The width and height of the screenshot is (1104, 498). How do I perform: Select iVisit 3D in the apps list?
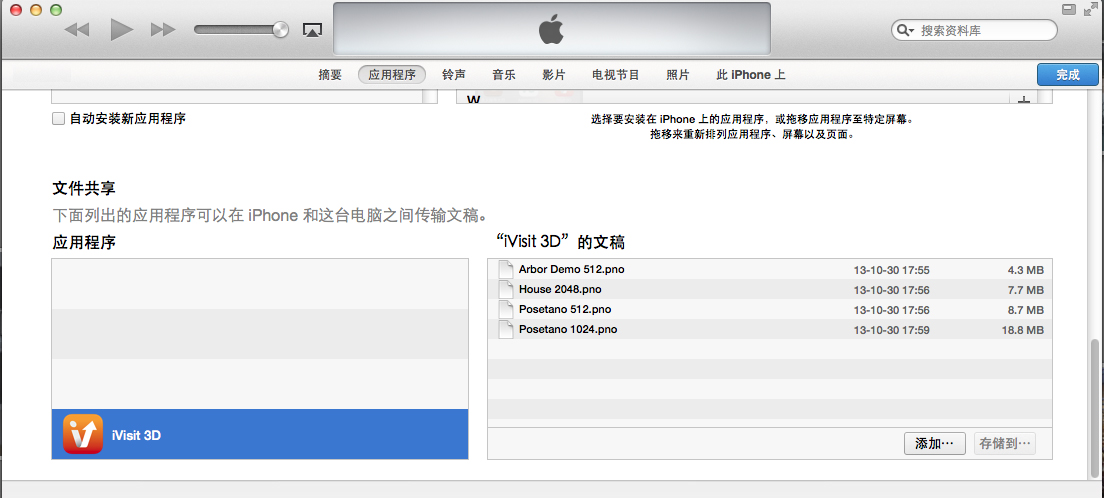pos(260,435)
